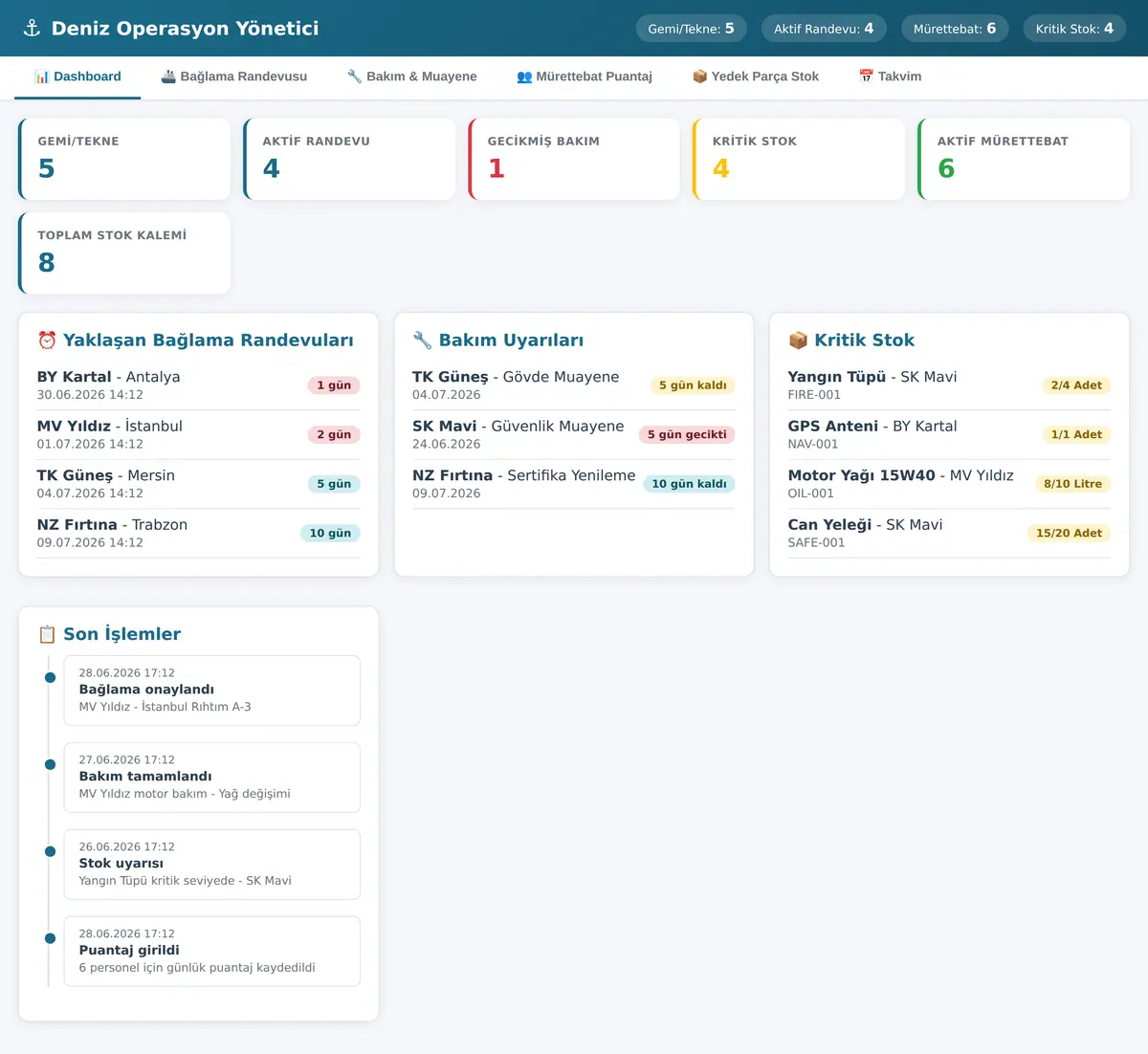Click the Gemi/Tekne: 5 header pill
The image size is (1148, 1054).
click(692, 29)
